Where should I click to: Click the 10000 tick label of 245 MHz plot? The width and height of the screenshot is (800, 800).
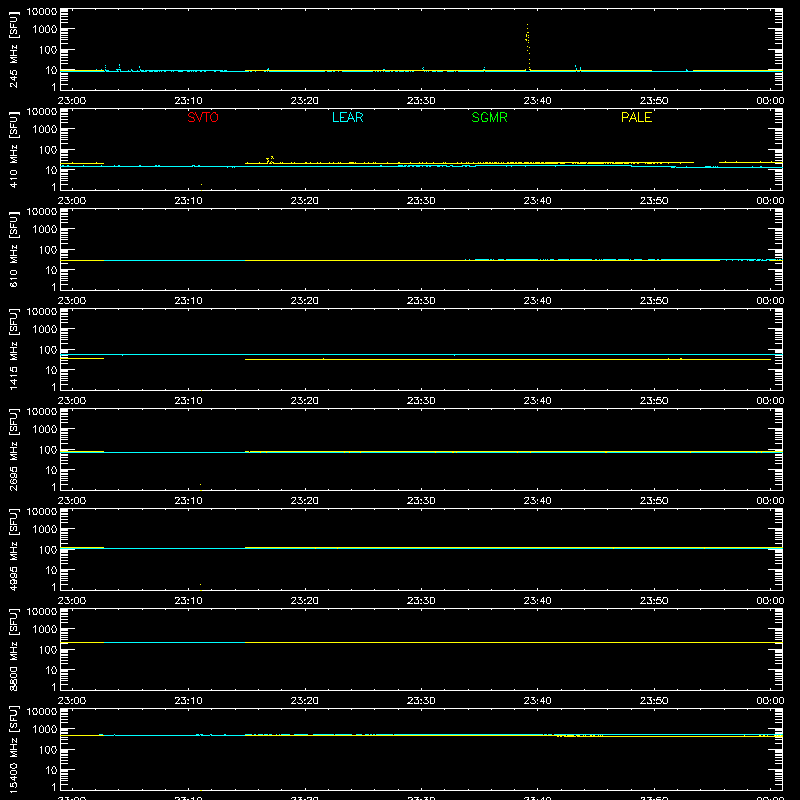click(42, 12)
